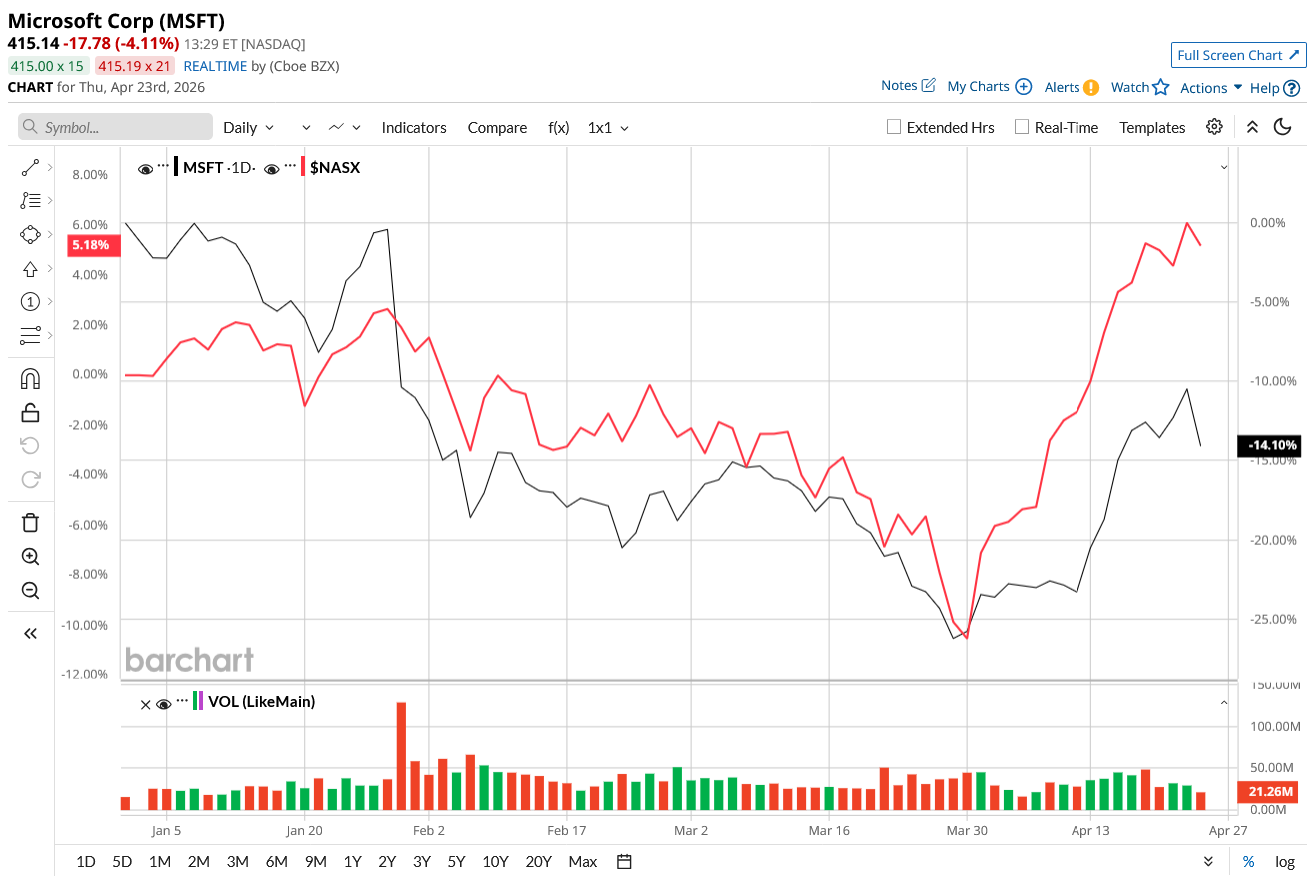This screenshot has height=876, width=1308.
Task: Switch to dark mode with moon icon
Action: [1282, 127]
